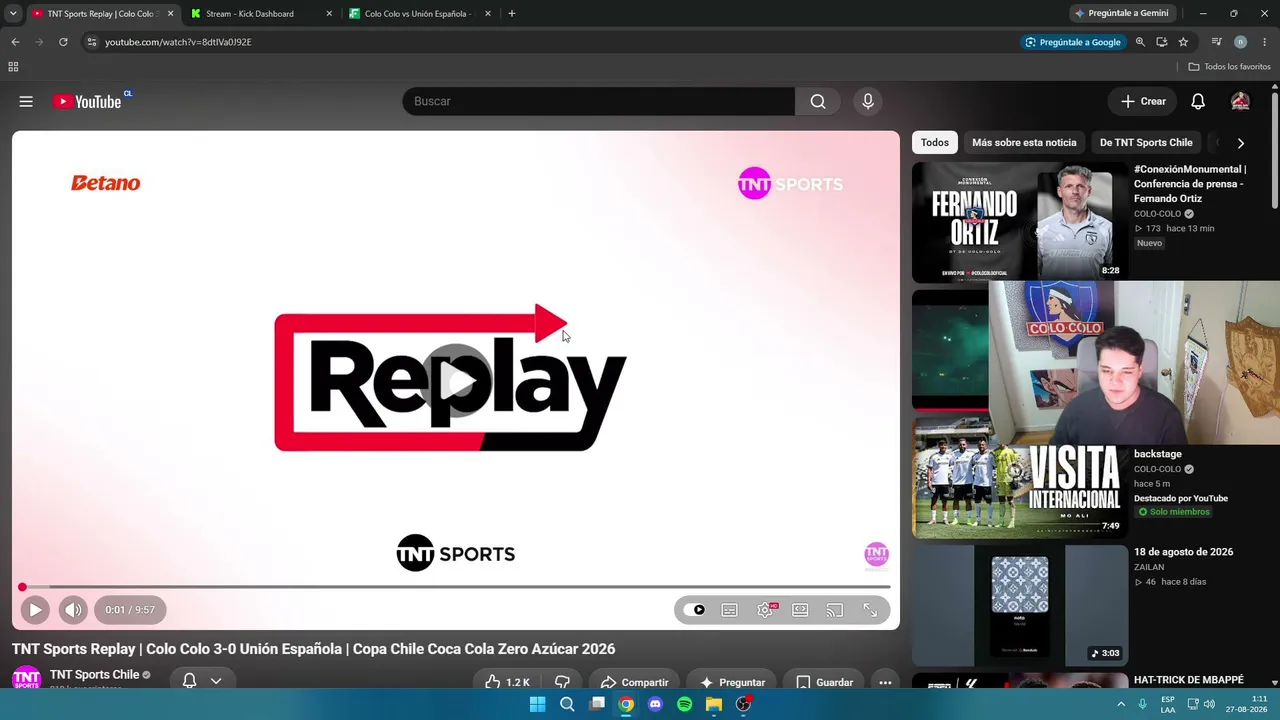Viewport: 1280px width, 720px height.
Task: Open Todos los favoritos bookmarks folder
Action: click(x=1229, y=67)
